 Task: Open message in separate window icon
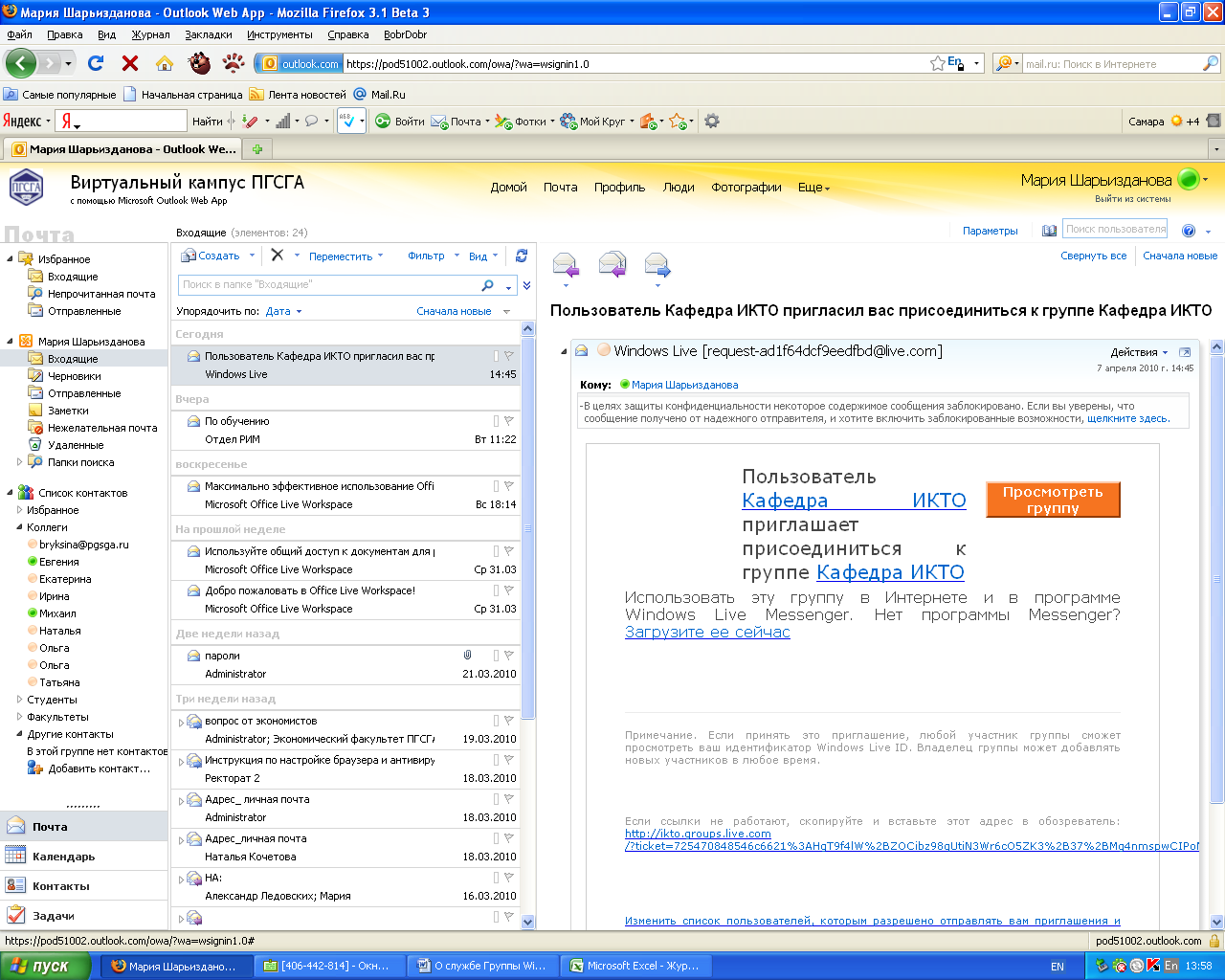(1185, 352)
